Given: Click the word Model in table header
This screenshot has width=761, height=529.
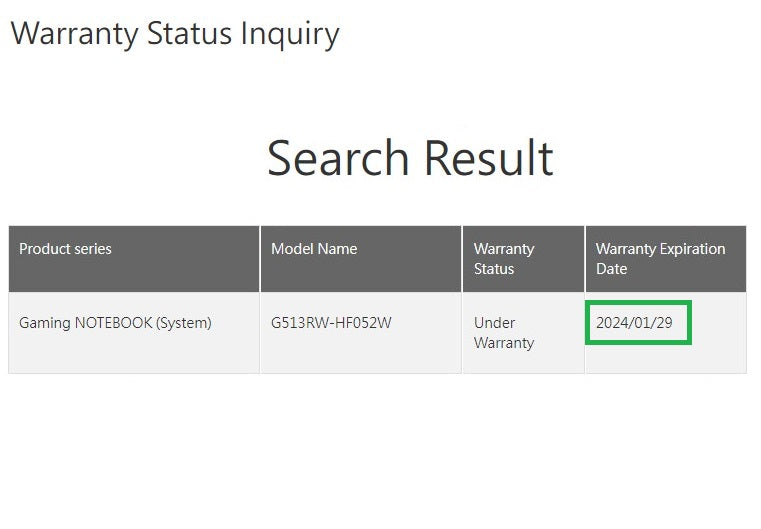Looking at the screenshot, I should [x=290, y=249].
